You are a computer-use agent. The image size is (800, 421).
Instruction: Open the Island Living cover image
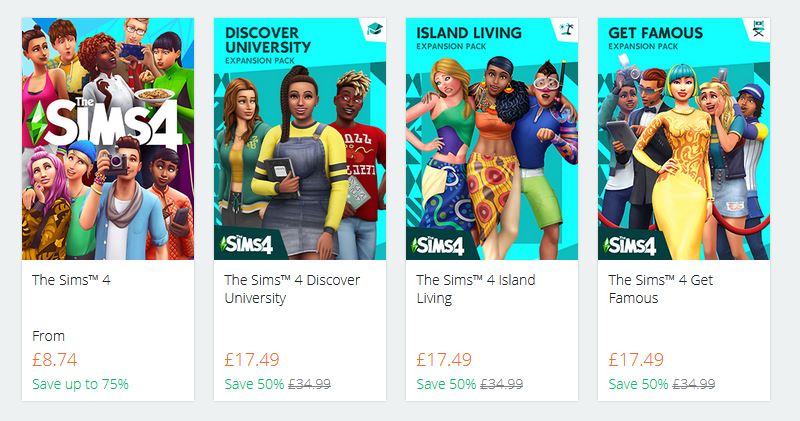[492, 139]
